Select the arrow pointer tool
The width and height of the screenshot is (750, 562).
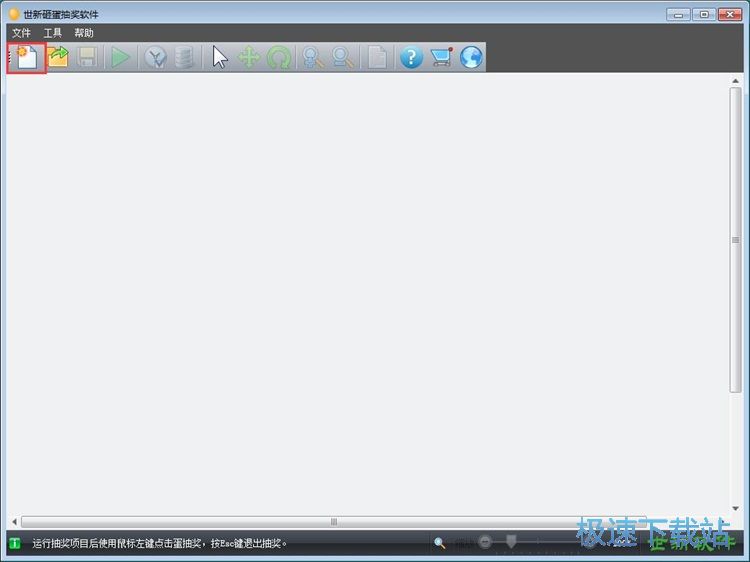pos(220,57)
